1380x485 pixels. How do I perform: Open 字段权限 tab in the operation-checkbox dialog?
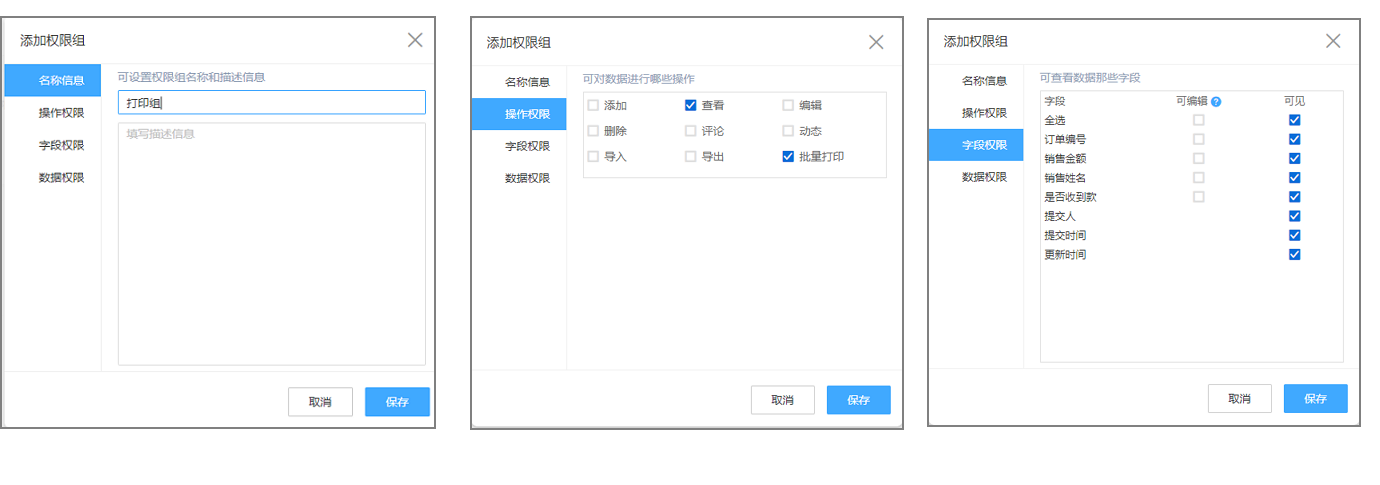[x=527, y=146]
